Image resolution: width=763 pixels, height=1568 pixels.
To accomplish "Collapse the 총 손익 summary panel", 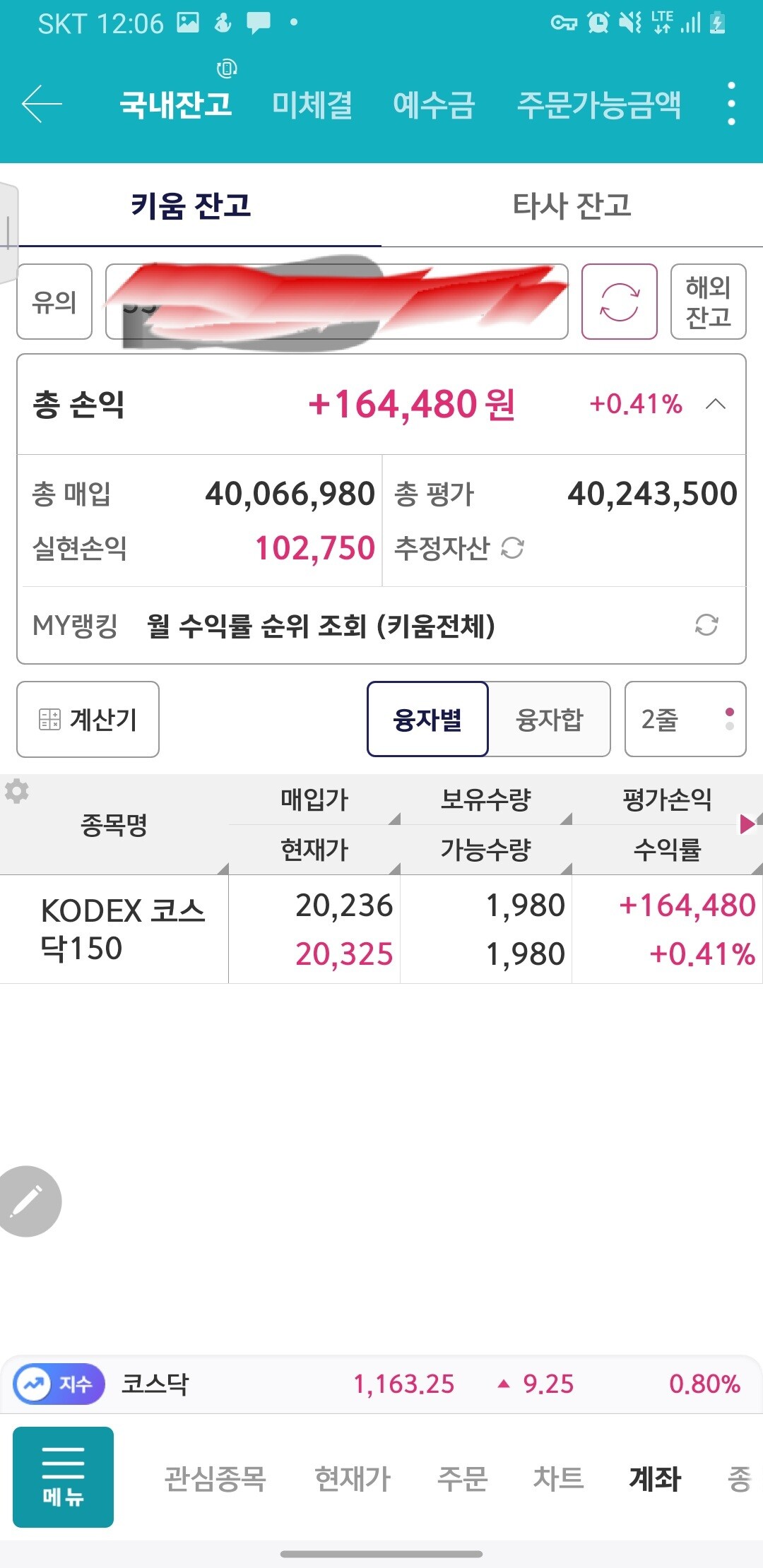I will (x=716, y=404).
